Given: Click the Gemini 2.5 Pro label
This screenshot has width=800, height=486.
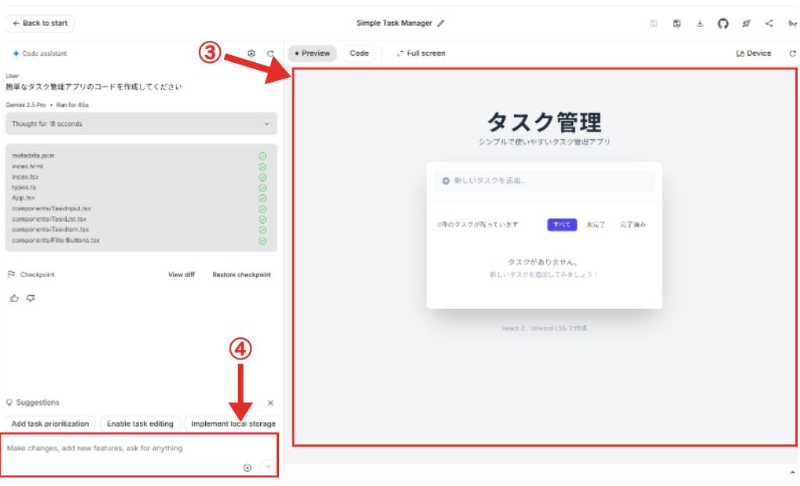Looking at the screenshot, I should 26,105.
